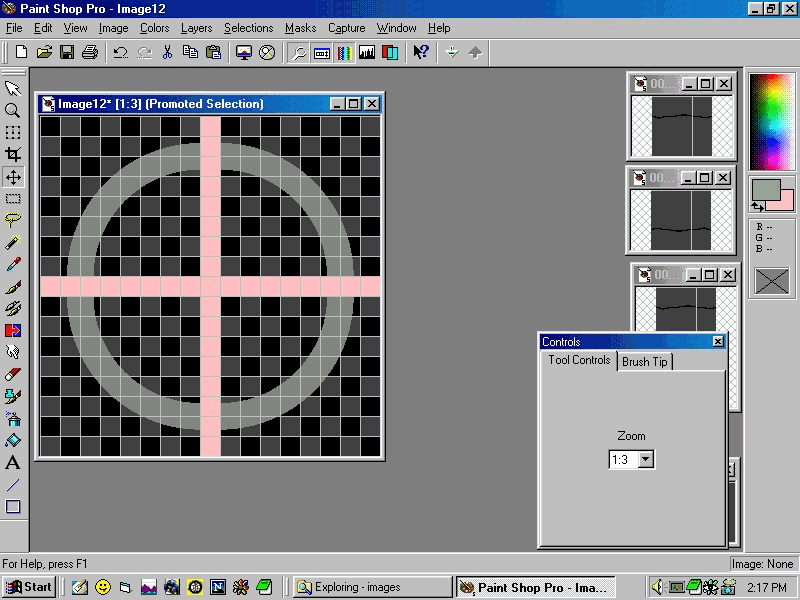The width and height of the screenshot is (800, 600).
Task: Select the Magic Wand tool
Action: pos(13,242)
